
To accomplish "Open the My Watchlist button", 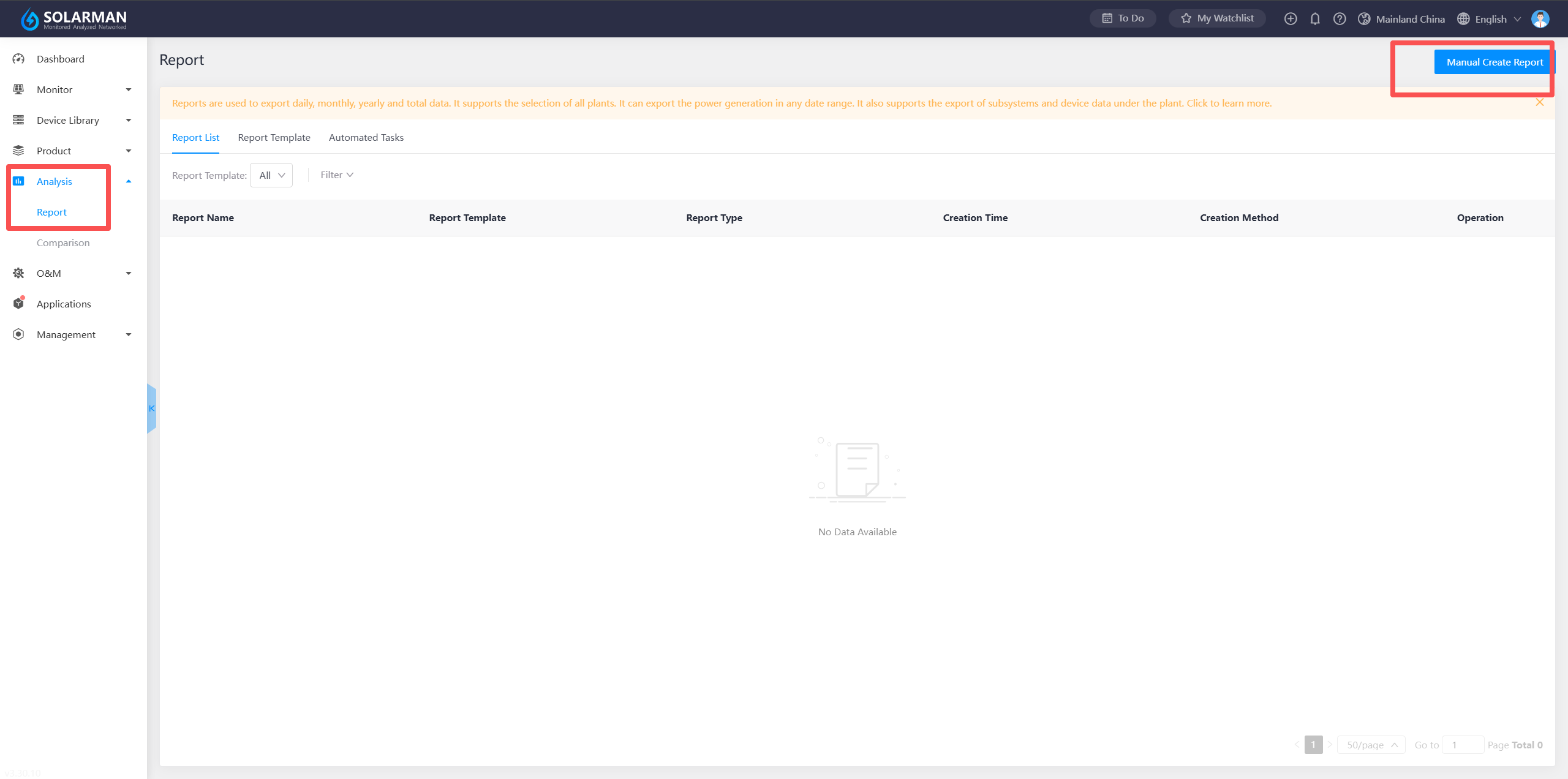I will click(x=1217, y=18).
